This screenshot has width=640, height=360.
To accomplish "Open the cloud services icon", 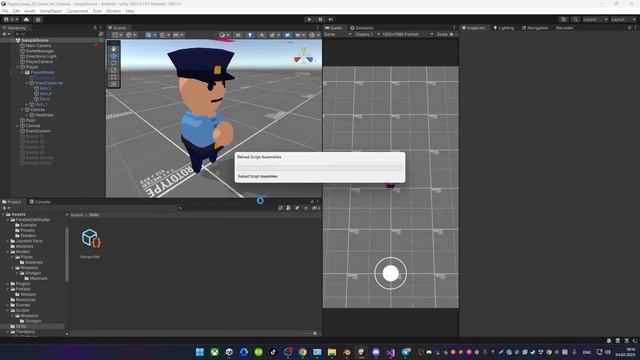I will point(27,19).
